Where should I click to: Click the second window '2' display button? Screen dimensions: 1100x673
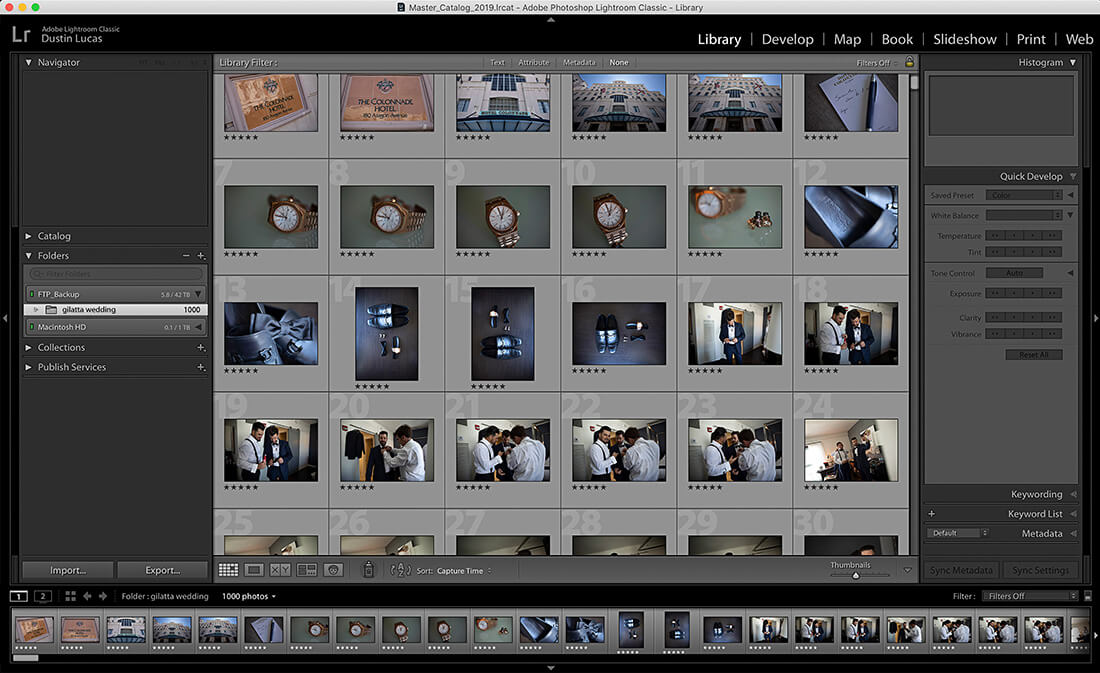[43, 597]
